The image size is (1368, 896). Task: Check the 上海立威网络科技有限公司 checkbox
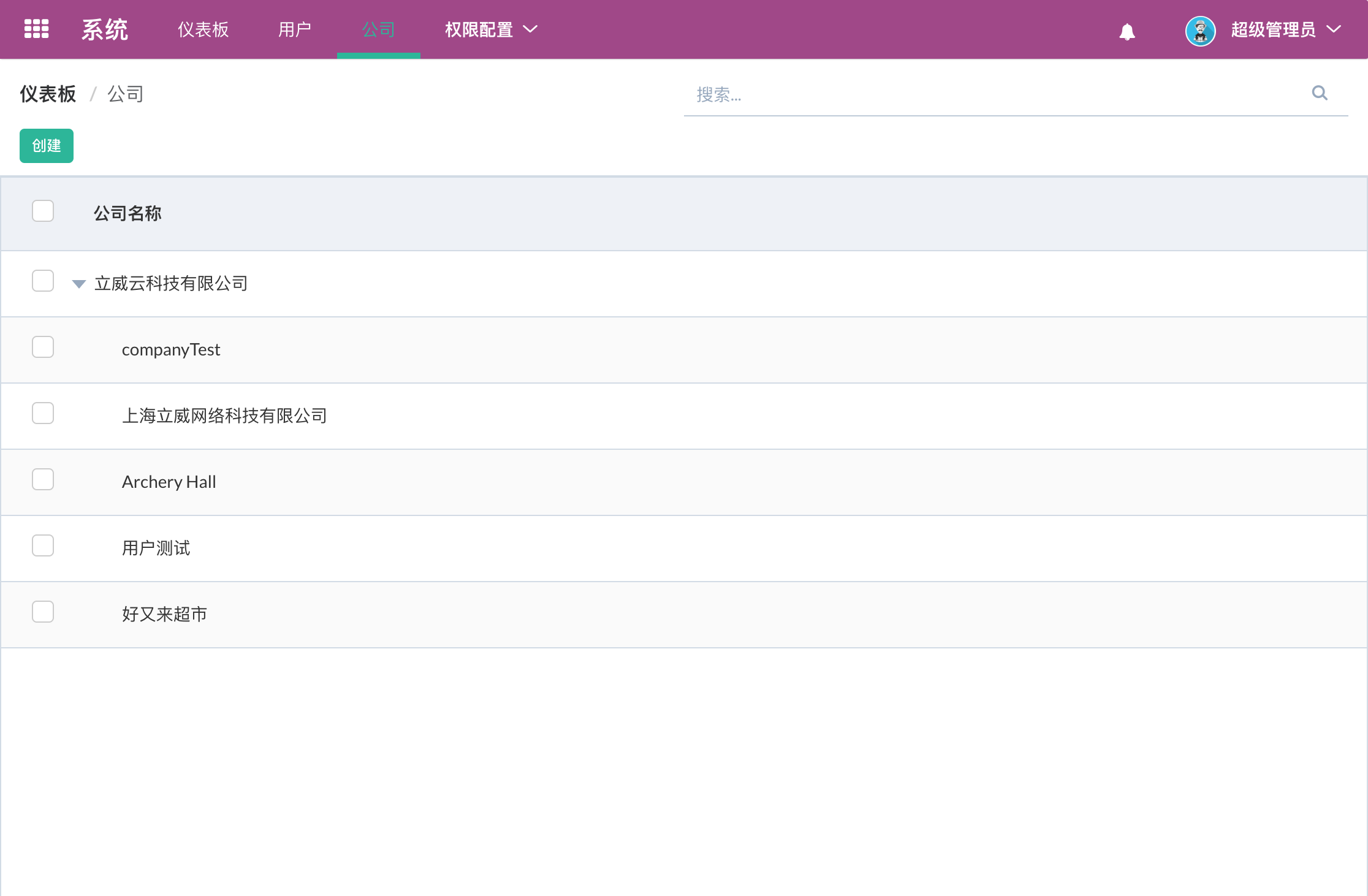[x=43, y=413]
